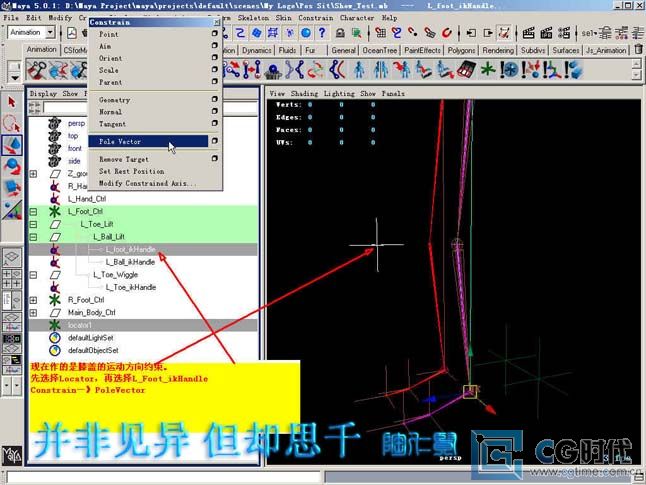Image resolution: width=646 pixels, height=485 pixels.
Task: Click the blue standing figure shelf icon
Action: point(360,70)
